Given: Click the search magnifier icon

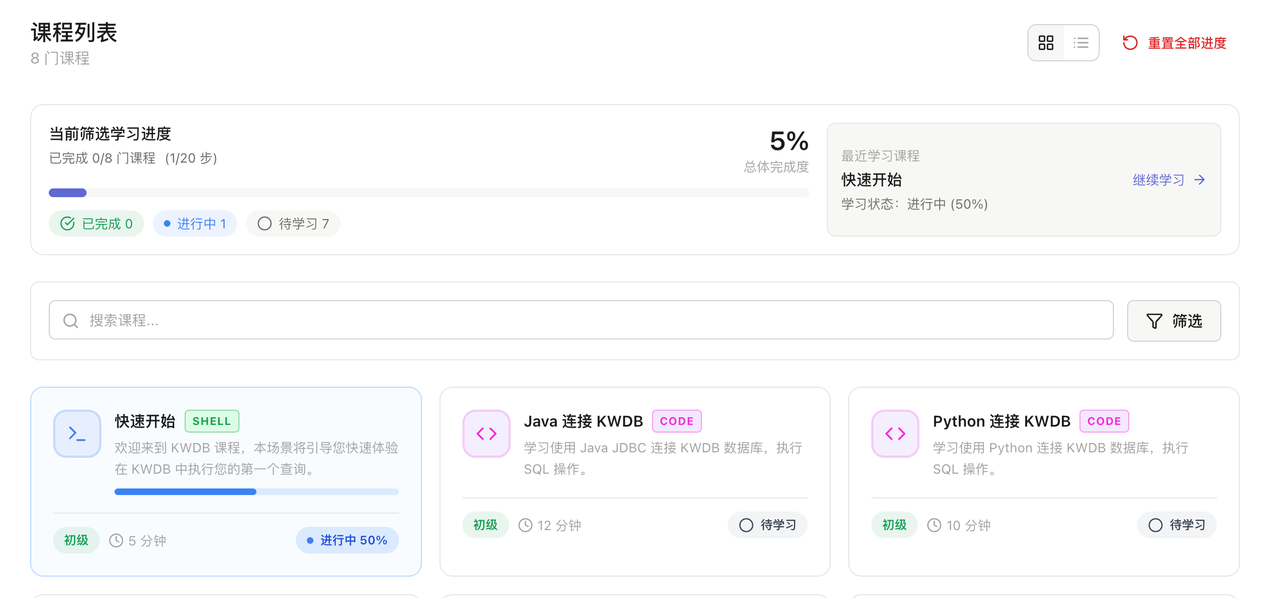Looking at the screenshot, I should point(71,321).
